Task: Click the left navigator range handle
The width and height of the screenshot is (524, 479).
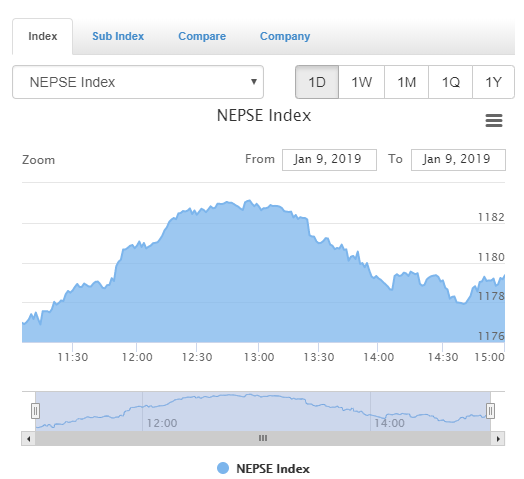Action: click(35, 411)
